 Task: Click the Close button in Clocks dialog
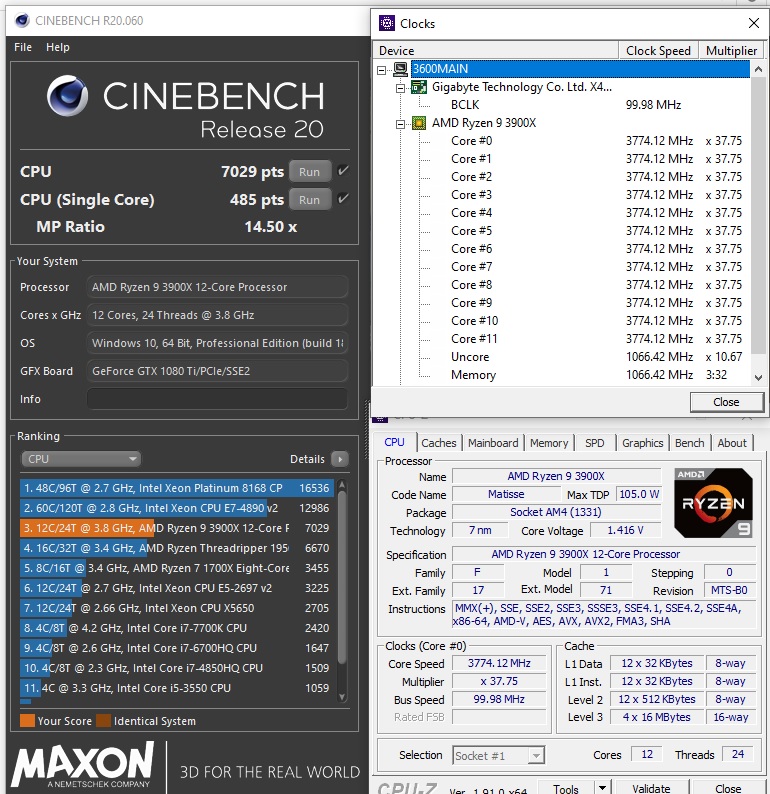click(x=726, y=402)
